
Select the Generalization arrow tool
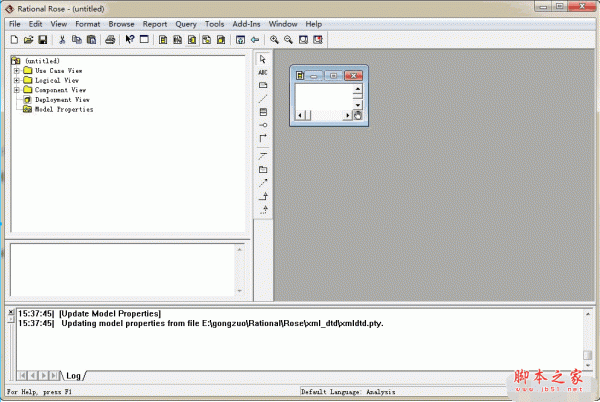(262, 196)
